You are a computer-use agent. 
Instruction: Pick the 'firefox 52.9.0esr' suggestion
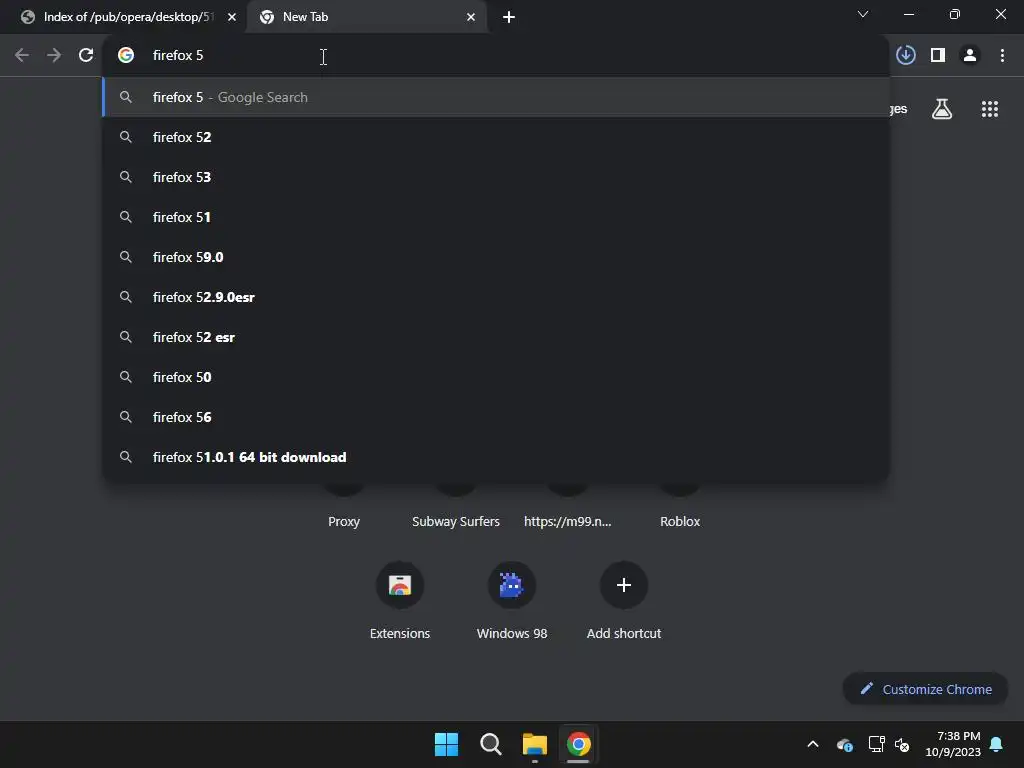496,297
